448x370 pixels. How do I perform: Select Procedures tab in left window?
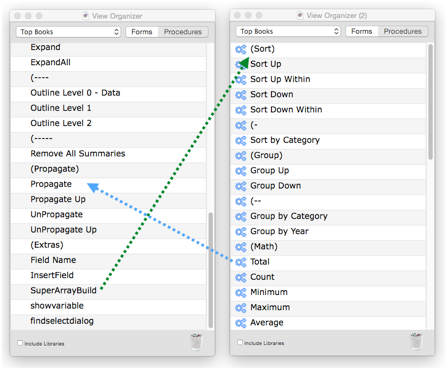(x=183, y=32)
